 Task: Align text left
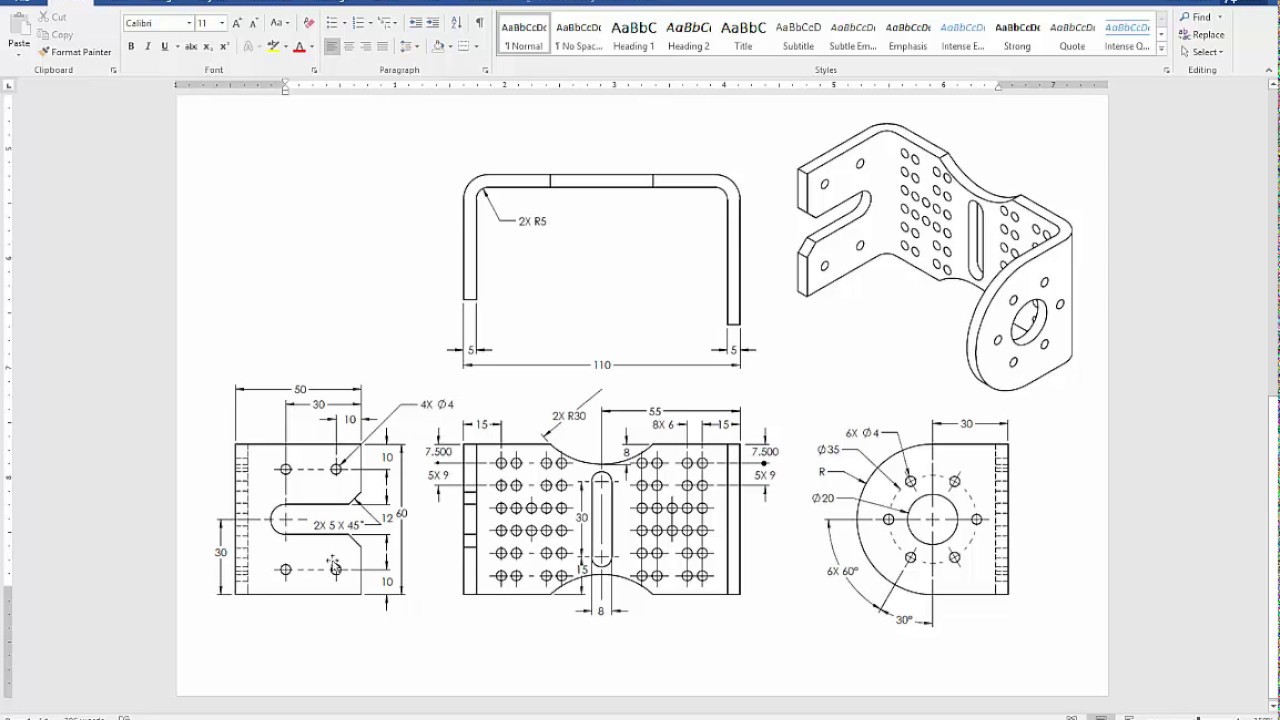coord(332,47)
